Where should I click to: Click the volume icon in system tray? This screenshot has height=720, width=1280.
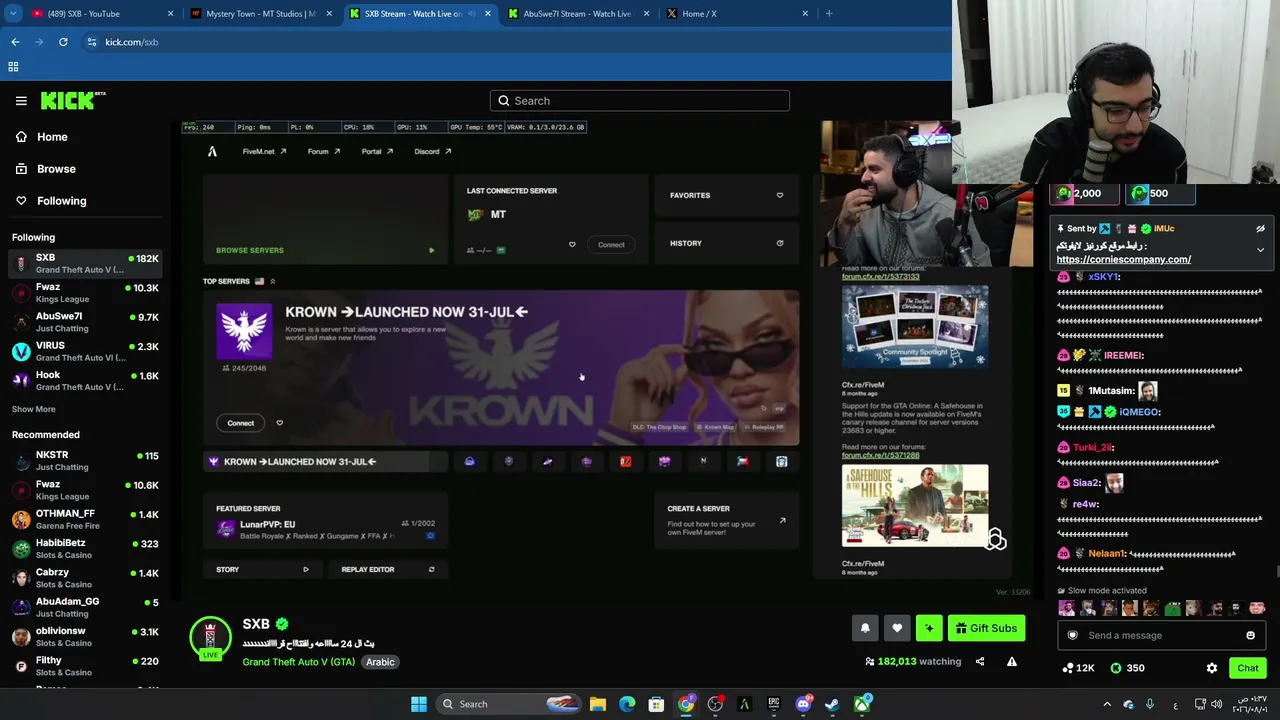(x=1217, y=704)
